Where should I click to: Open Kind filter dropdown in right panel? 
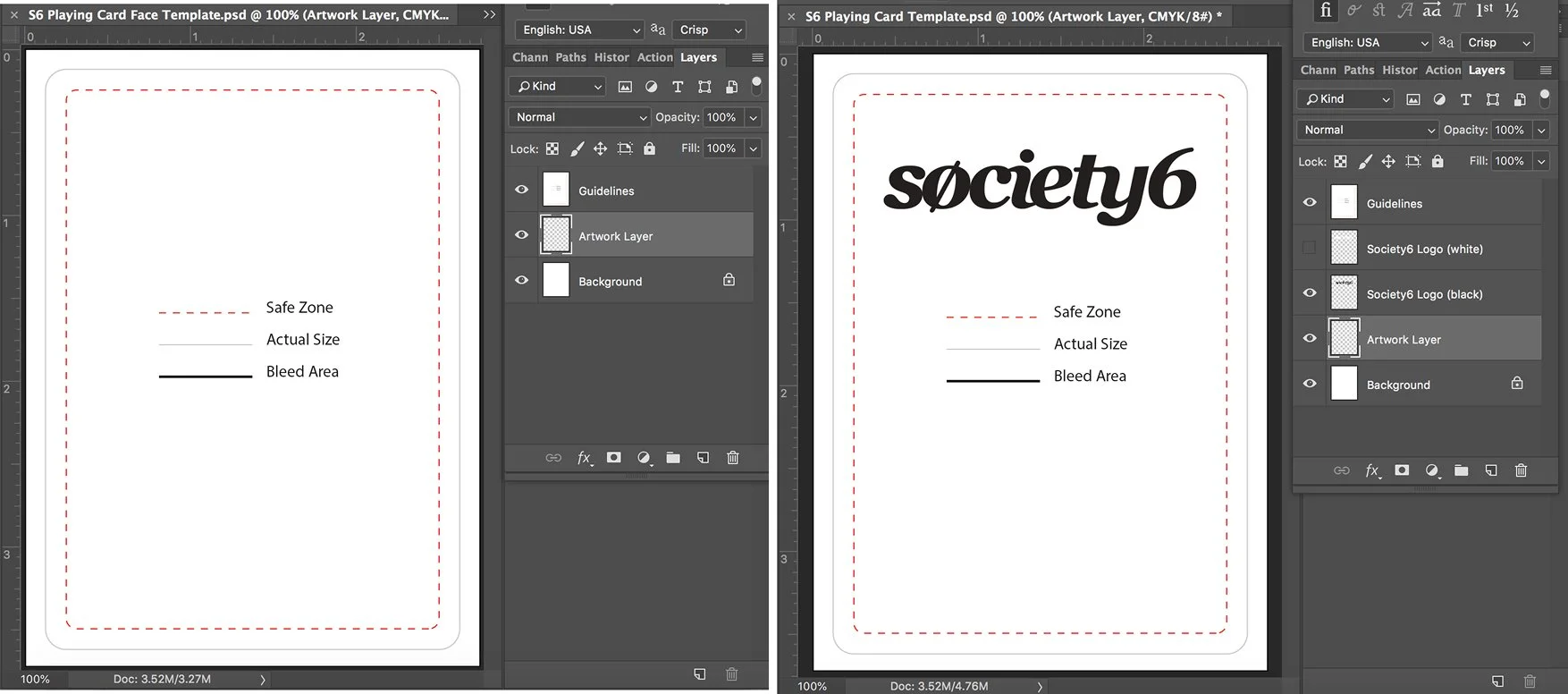point(1345,99)
